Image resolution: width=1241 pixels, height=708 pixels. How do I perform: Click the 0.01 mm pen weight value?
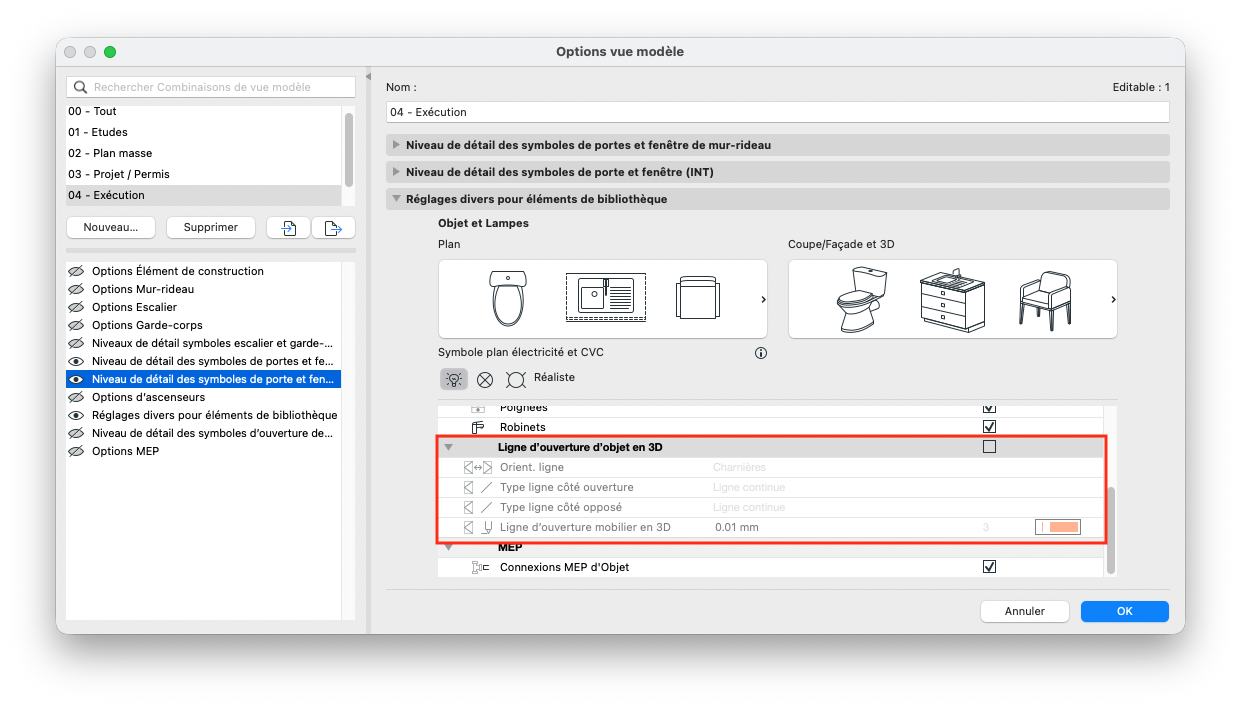(737, 527)
